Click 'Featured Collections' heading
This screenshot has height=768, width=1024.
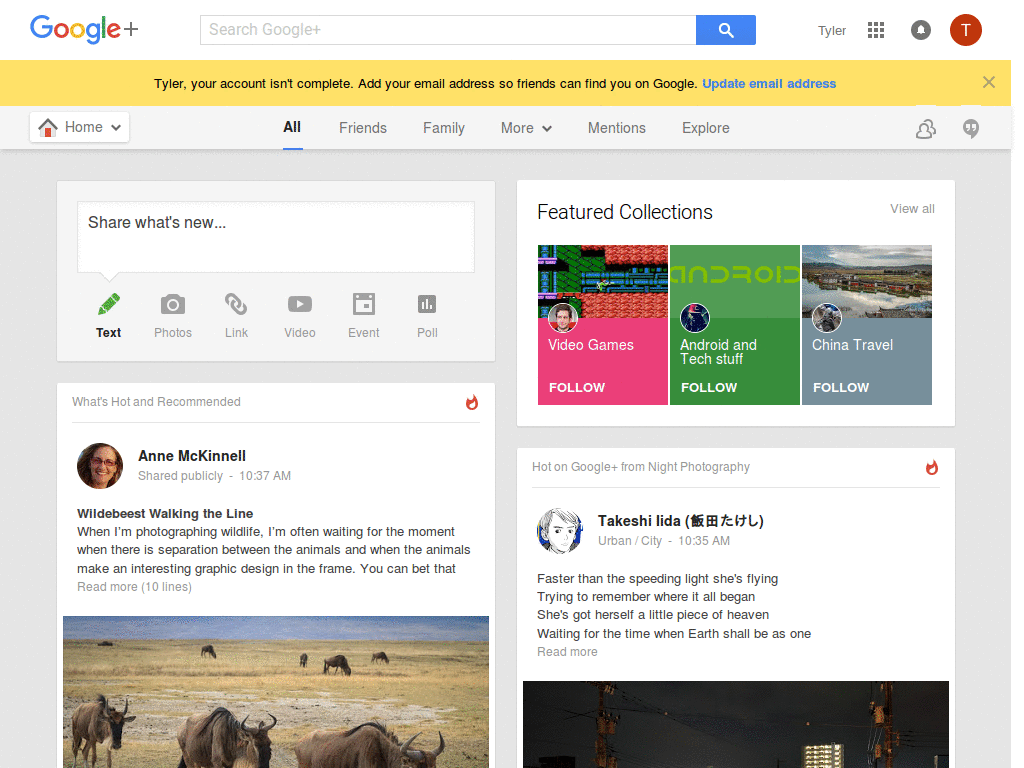tap(624, 212)
